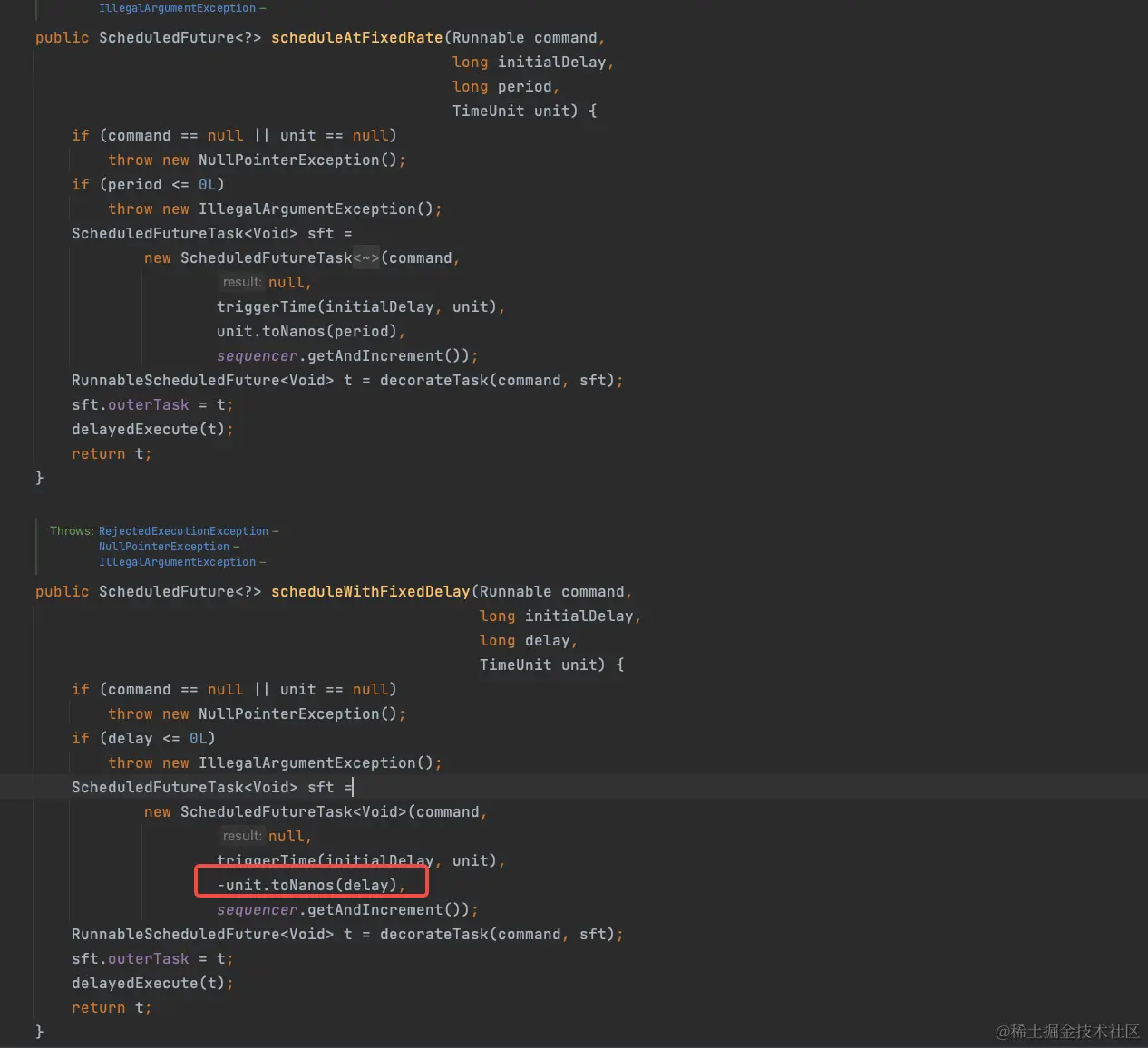Click 'outerTask' field in scheduleWithFixedDelay
The image size is (1148, 1048).
tap(148, 959)
